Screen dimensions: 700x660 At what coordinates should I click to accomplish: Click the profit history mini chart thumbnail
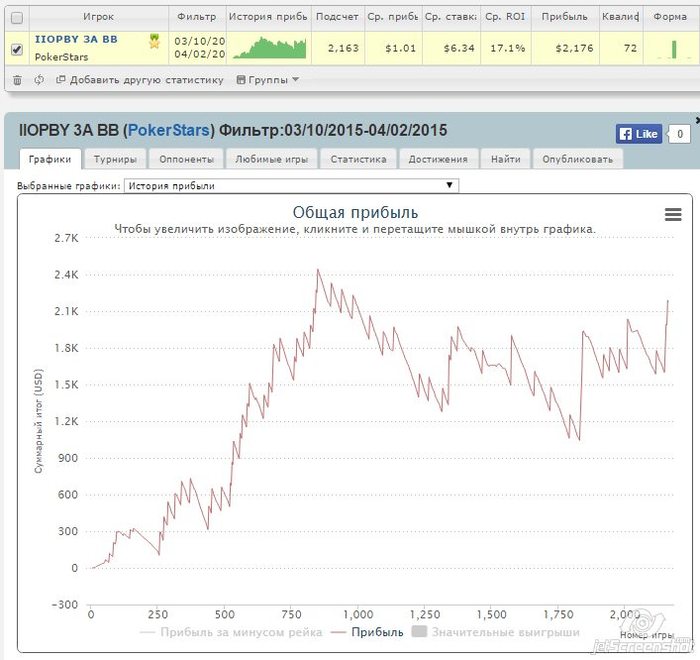[x=269, y=48]
